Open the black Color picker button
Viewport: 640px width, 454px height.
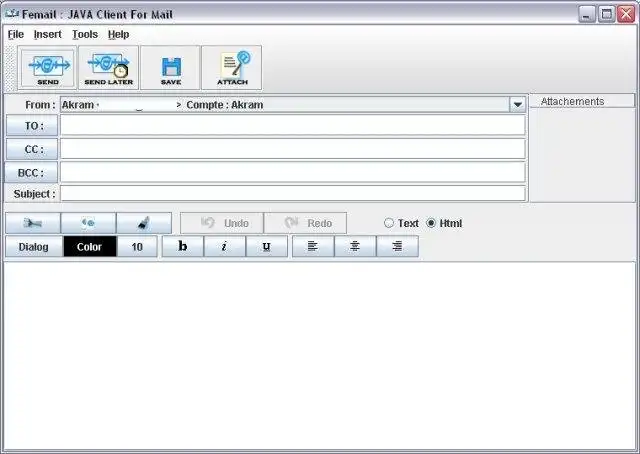[x=90, y=247]
